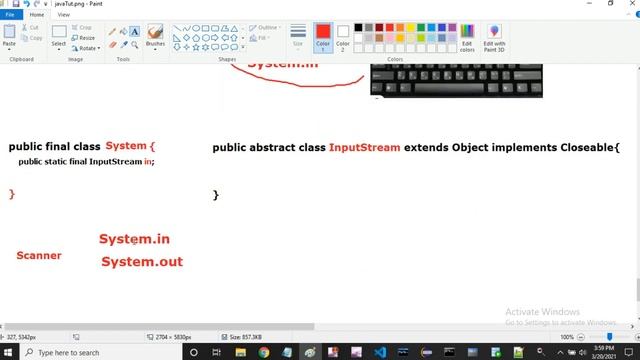Open the shape Fill dropdown
Viewport: 640px width, 360px height.
tap(260, 38)
